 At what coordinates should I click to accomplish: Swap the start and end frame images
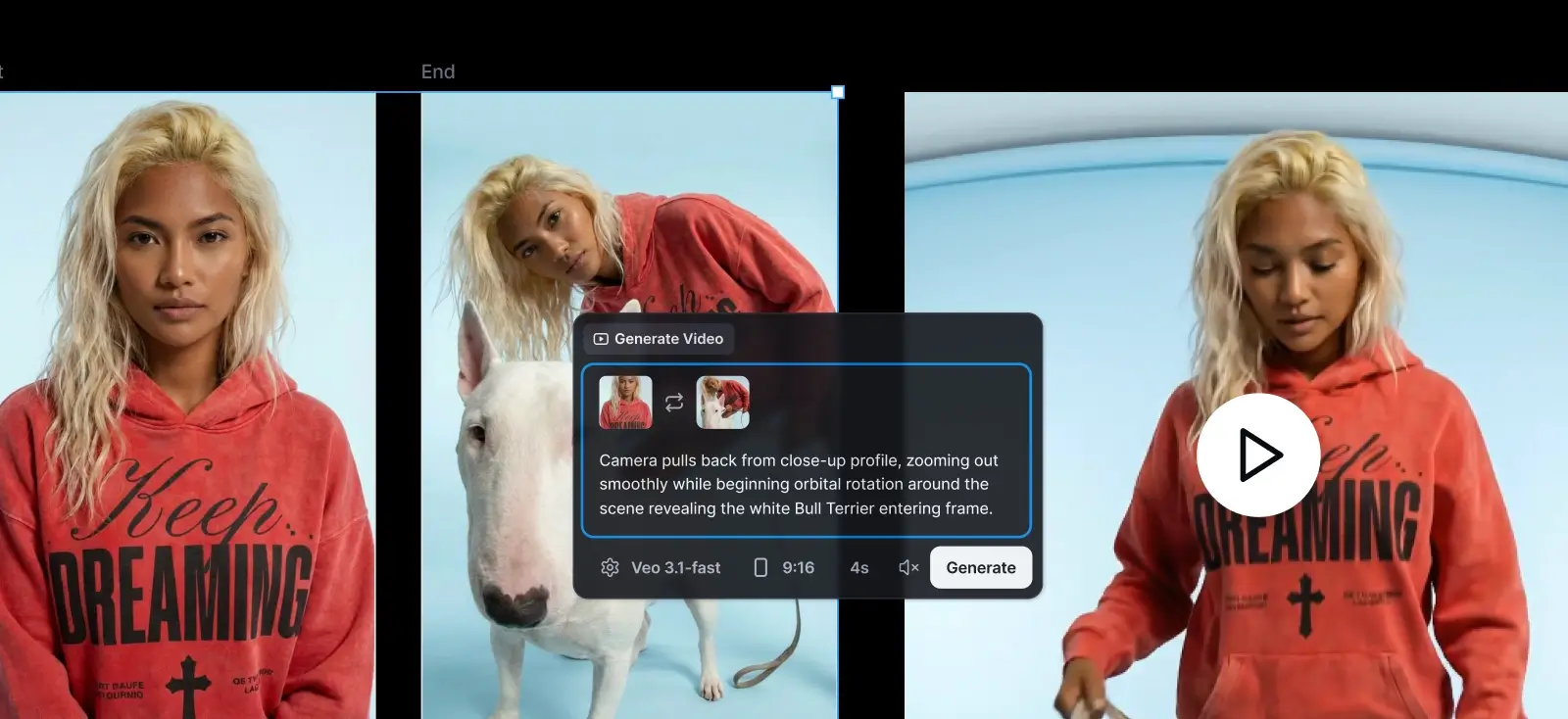point(674,403)
